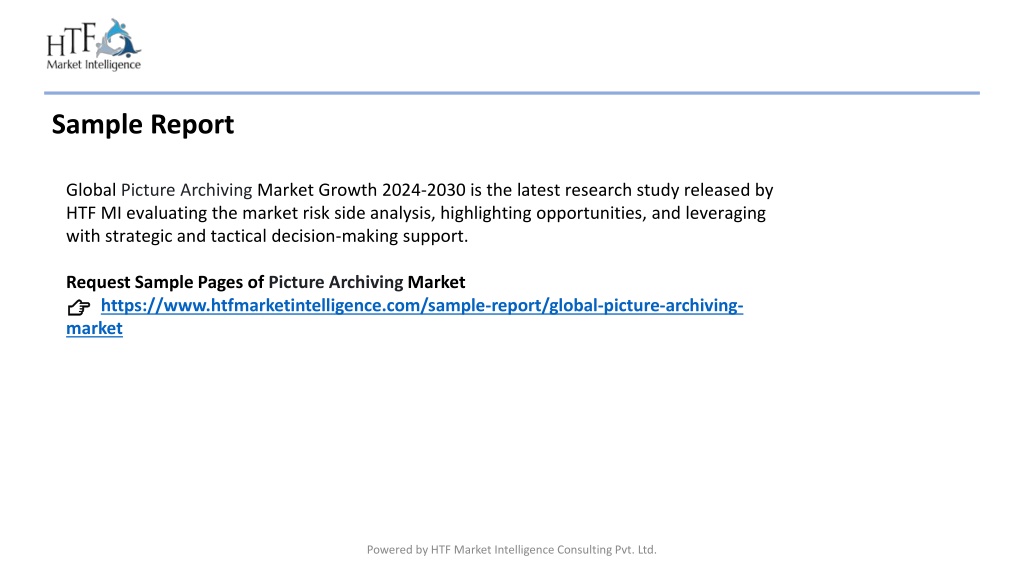Click the footer 'Powered by HTF Market Intelligence Consulting'

pos(511,550)
